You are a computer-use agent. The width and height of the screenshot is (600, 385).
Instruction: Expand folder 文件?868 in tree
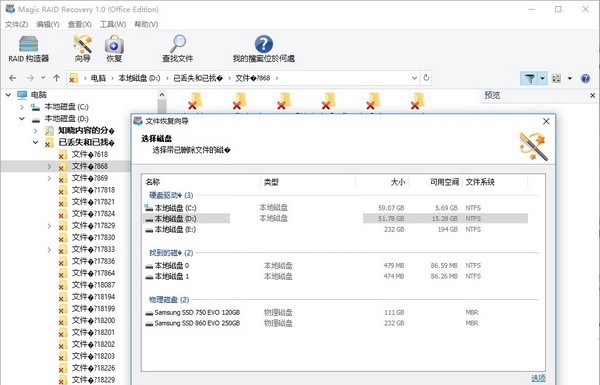point(49,166)
